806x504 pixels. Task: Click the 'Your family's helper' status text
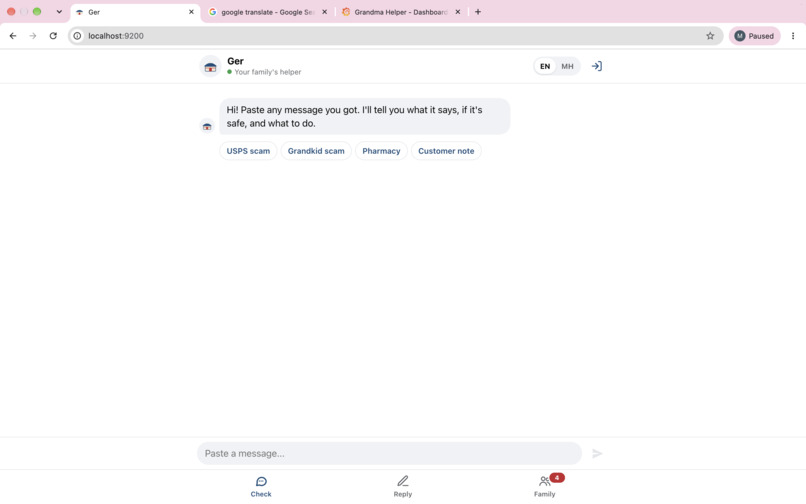coord(268,72)
